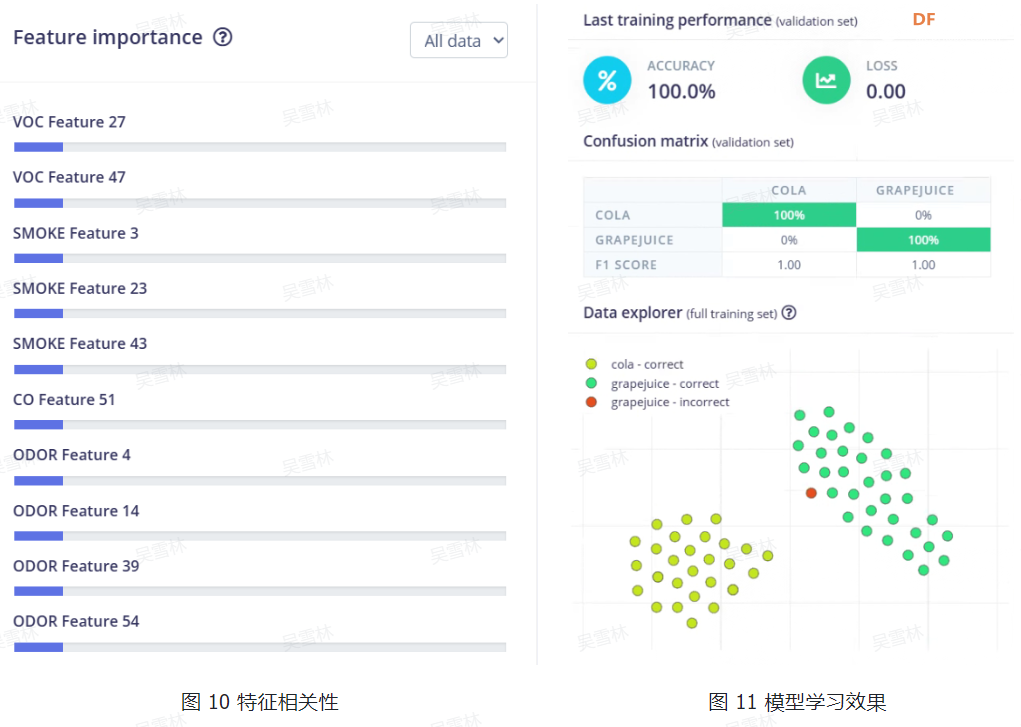Open the Feature importance help tooltip

[x=222, y=37]
